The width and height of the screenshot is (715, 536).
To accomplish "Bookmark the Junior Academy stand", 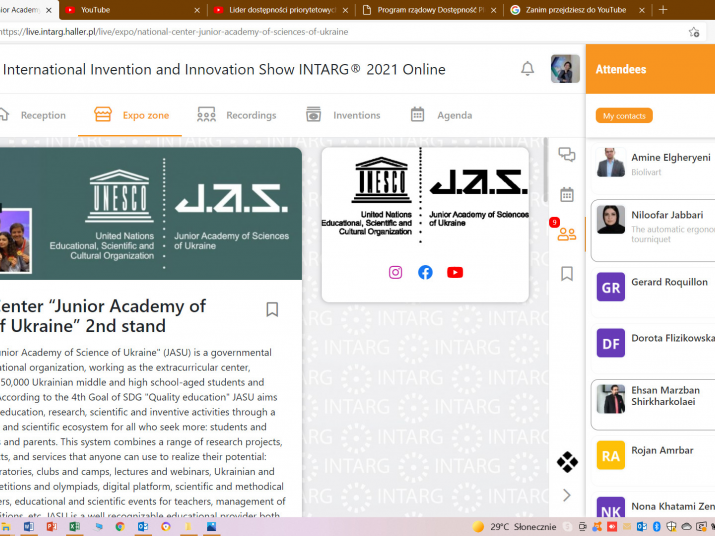I will 272,310.
